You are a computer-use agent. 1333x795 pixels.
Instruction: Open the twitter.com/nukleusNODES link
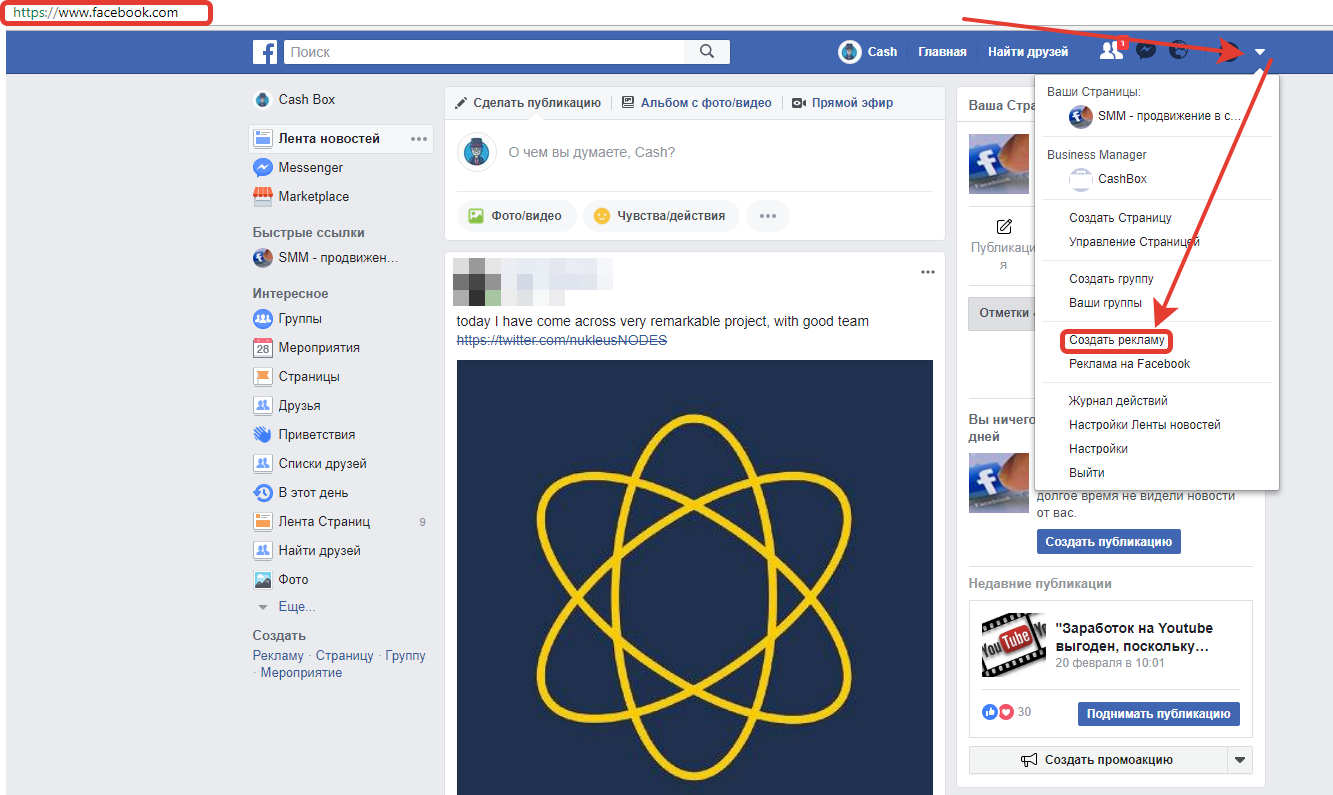click(562, 340)
